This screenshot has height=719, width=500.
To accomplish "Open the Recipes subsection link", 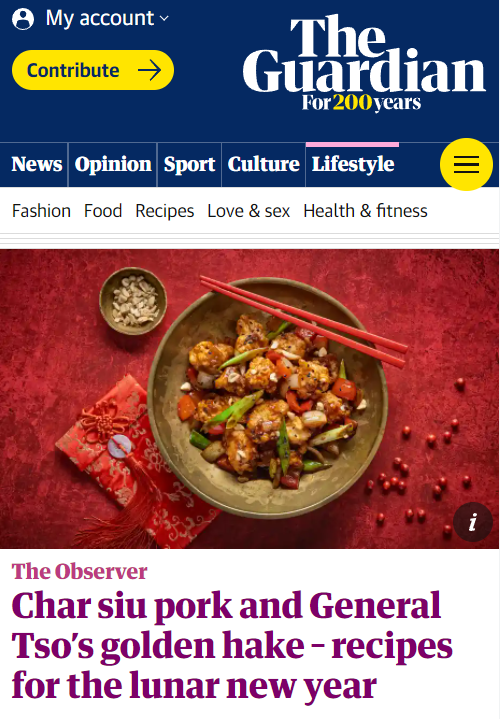I will (165, 211).
